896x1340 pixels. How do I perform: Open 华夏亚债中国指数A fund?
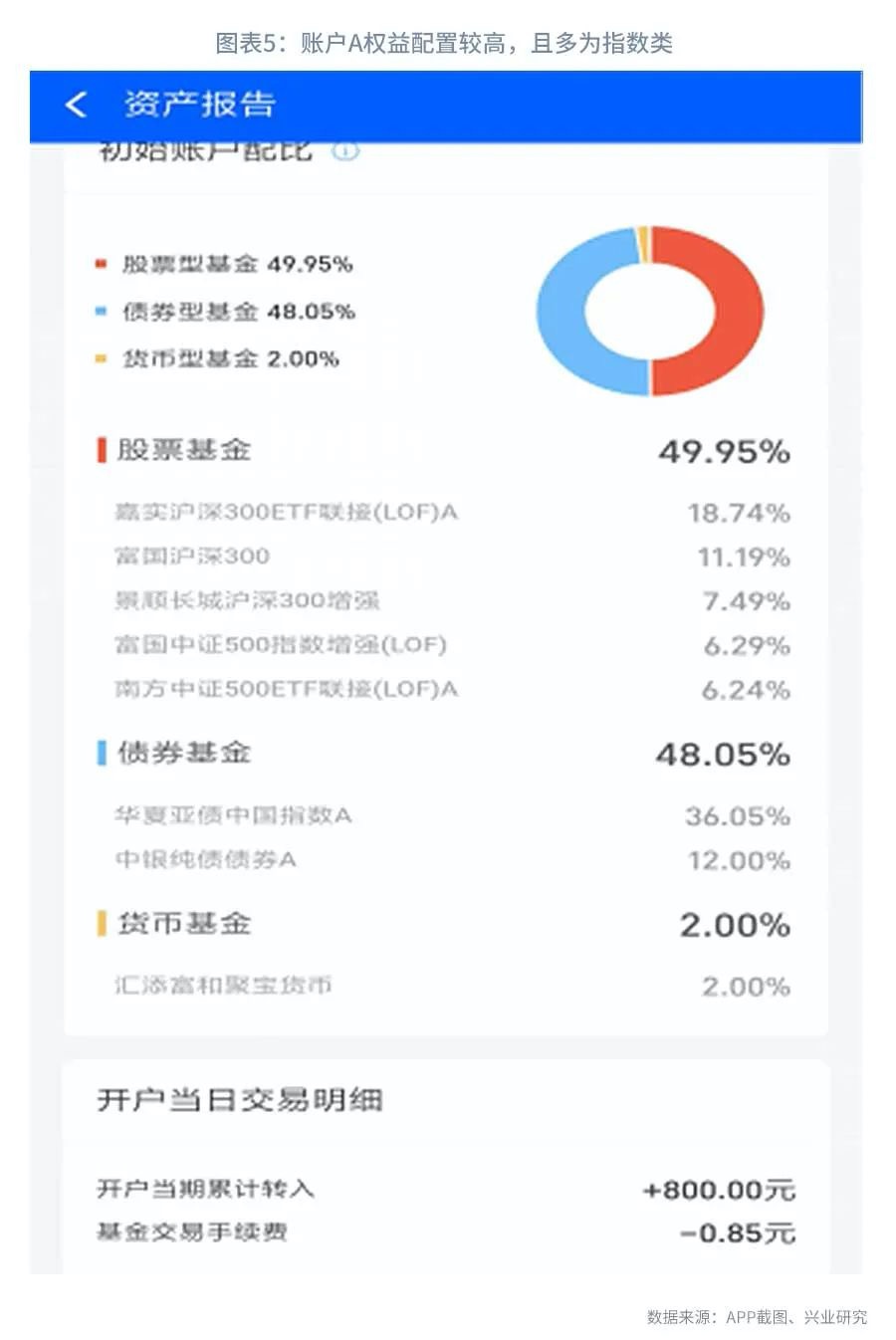coord(234,815)
